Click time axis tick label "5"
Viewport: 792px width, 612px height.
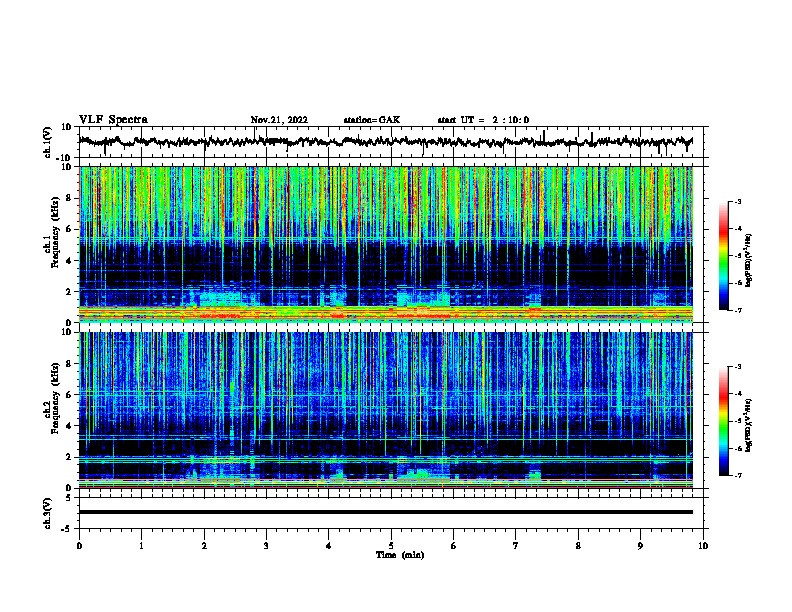click(391, 546)
